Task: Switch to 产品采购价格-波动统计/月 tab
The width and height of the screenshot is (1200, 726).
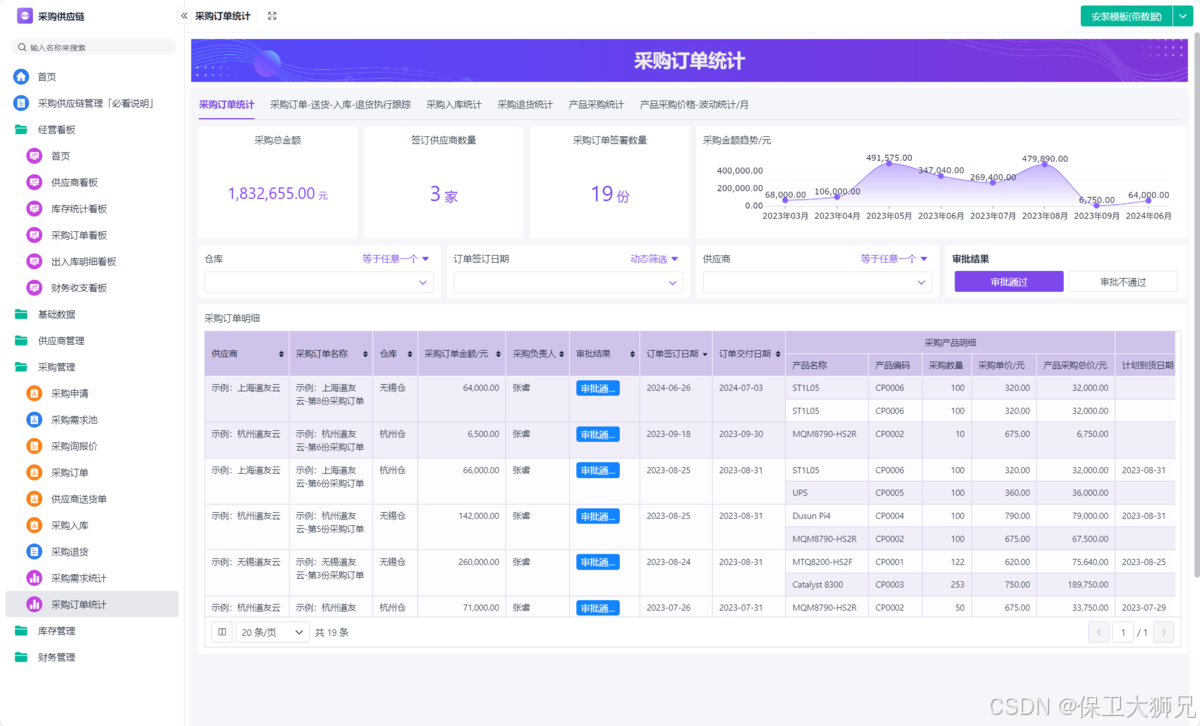Action: (x=694, y=104)
